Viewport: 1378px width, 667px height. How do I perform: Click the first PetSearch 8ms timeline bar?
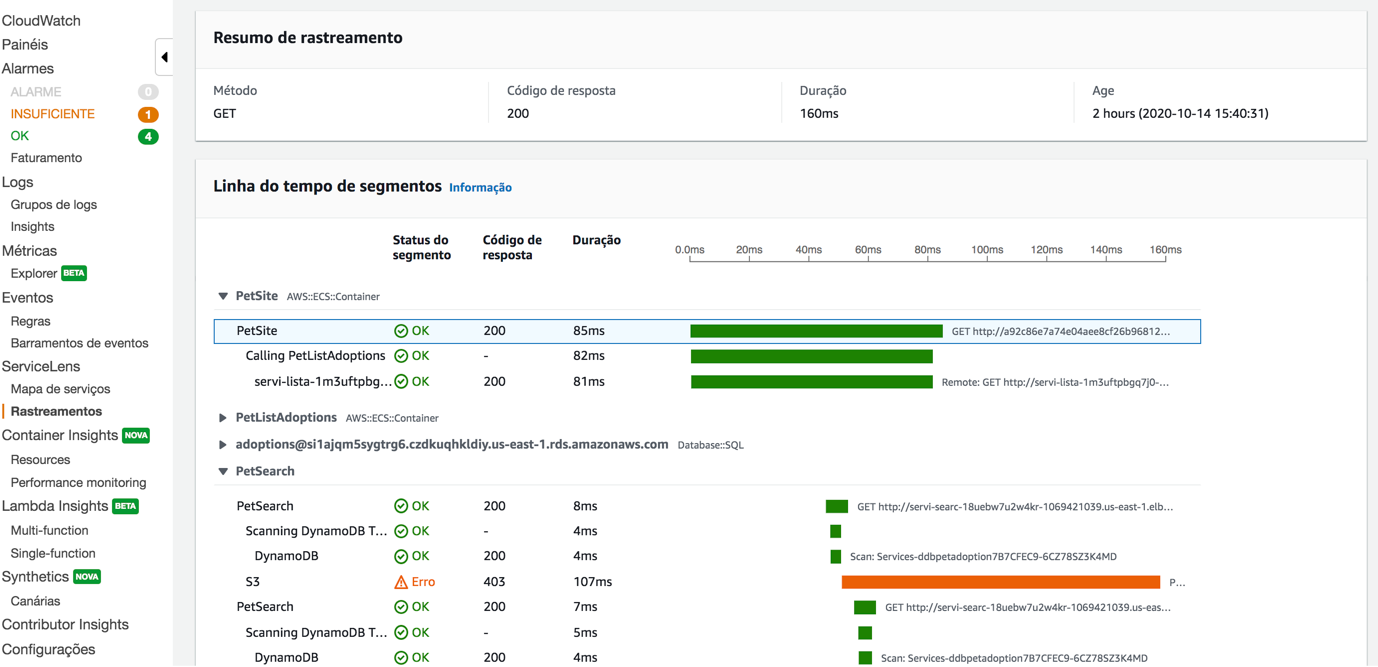837,506
